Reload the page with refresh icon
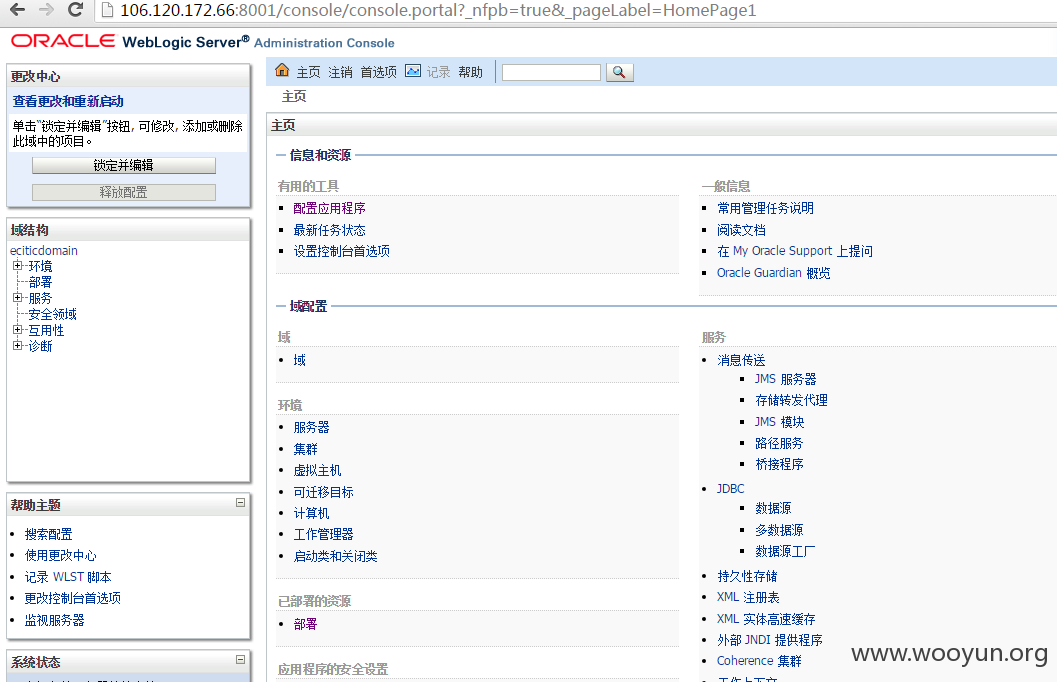This screenshot has width=1057, height=682. pos(76,9)
